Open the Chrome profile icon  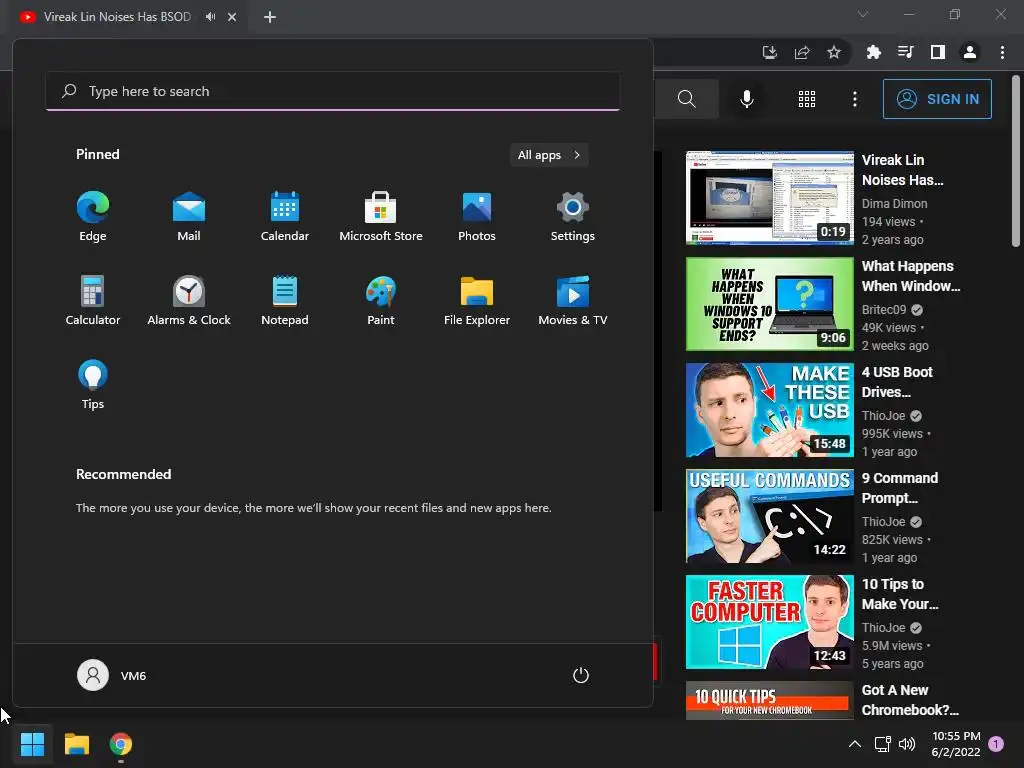(970, 52)
